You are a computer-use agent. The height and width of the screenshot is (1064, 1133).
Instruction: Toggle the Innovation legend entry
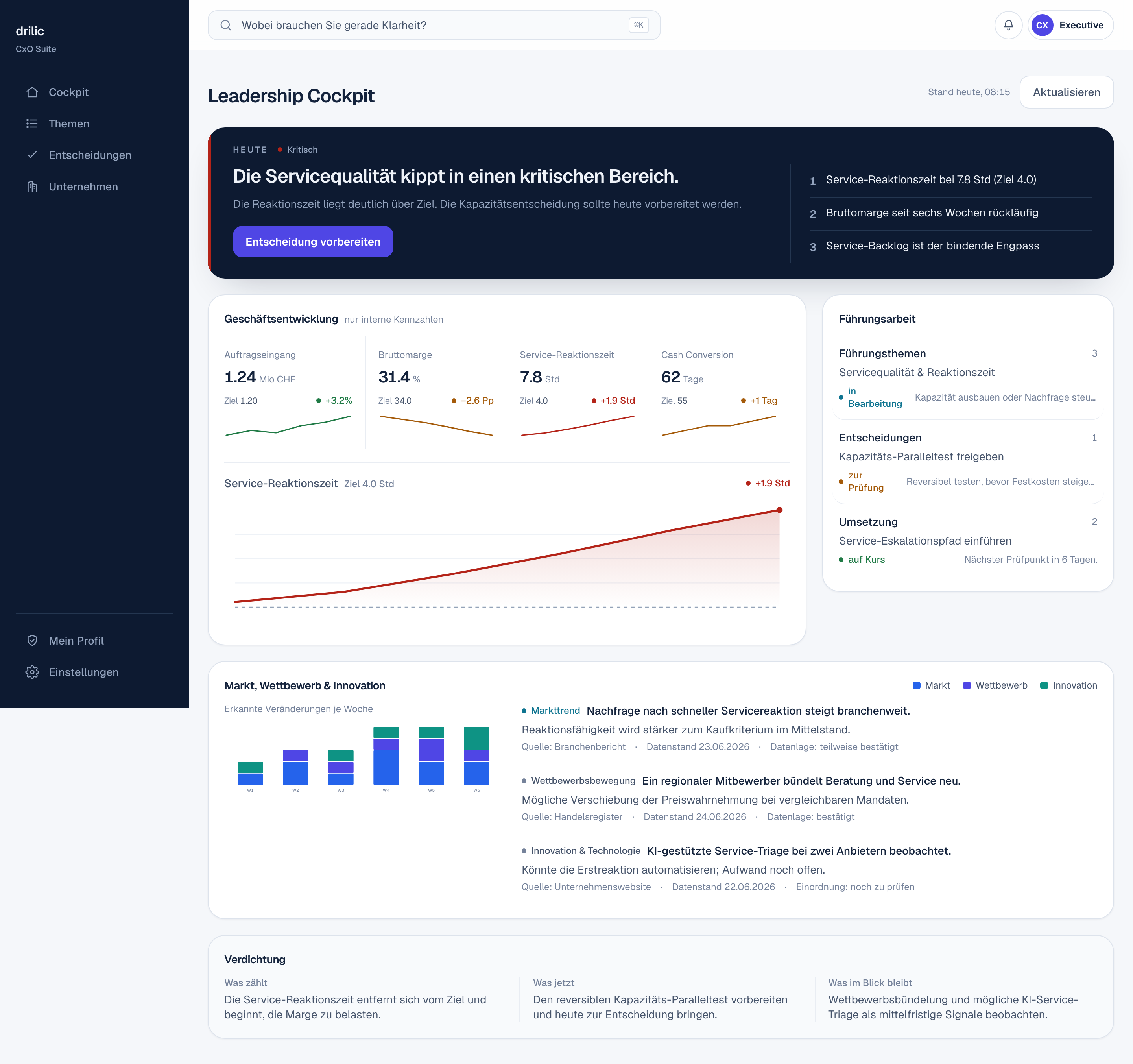click(1068, 685)
